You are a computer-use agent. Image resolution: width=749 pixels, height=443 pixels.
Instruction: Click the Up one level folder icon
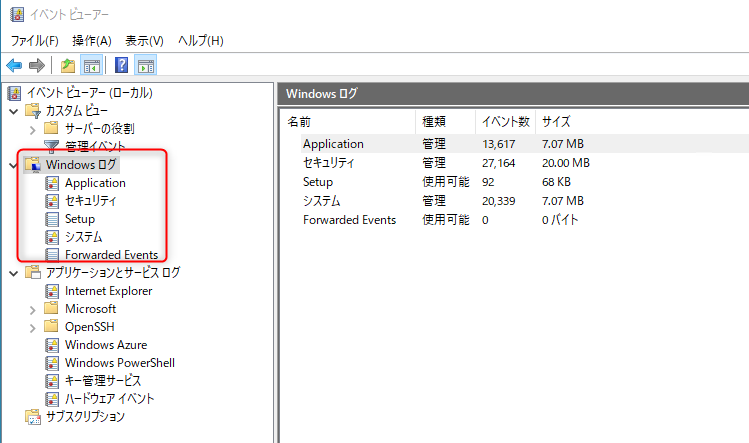pos(68,65)
